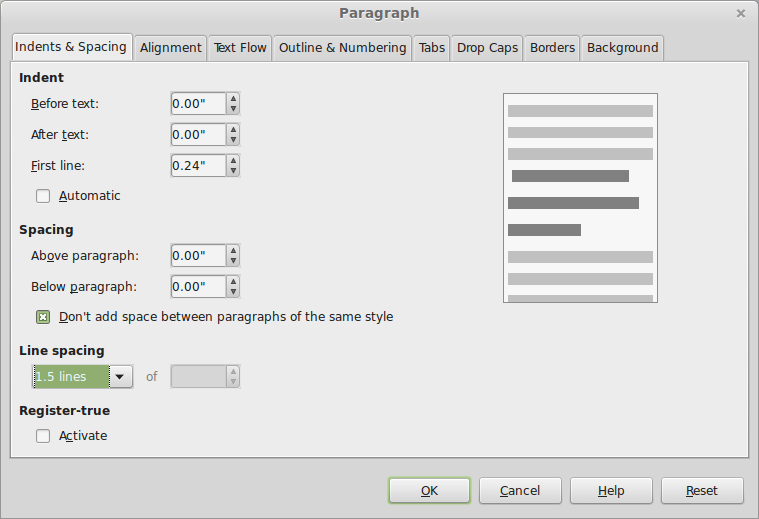Click the First line input field
The width and height of the screenshot is (759, 519).
197,166
